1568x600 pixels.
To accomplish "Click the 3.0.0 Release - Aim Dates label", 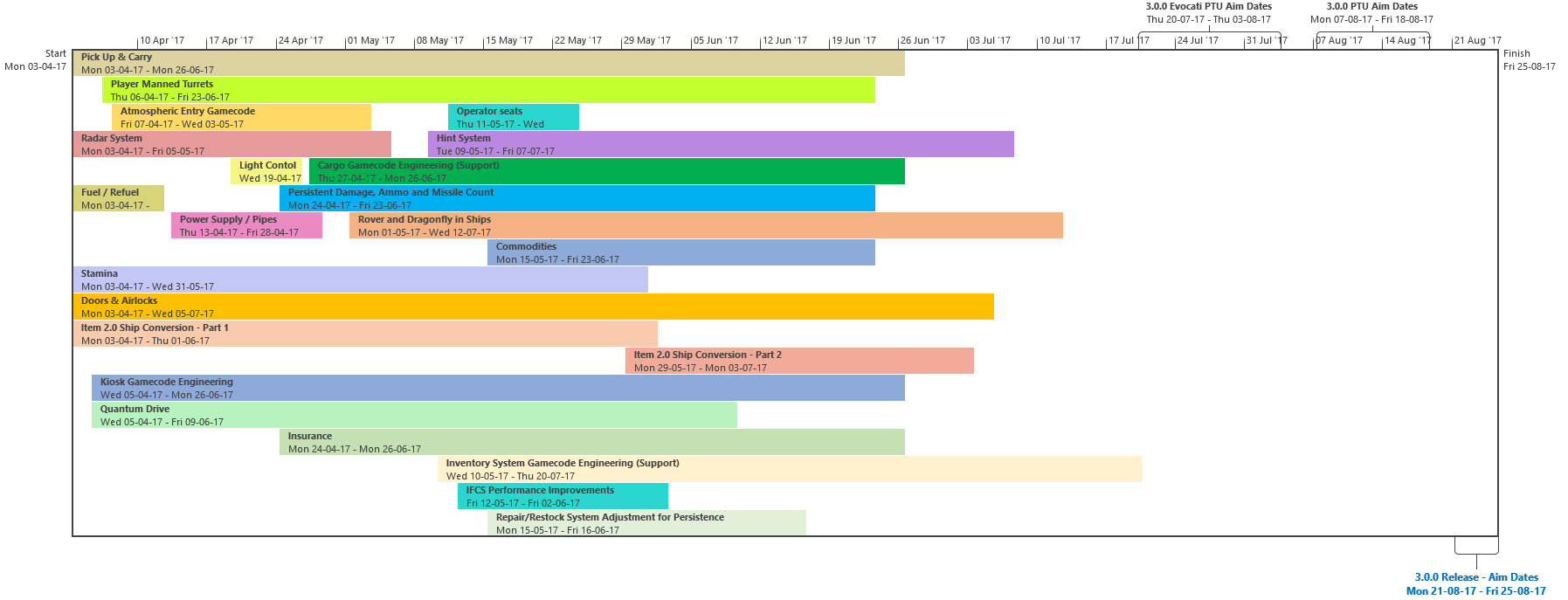I will tap(1476, 577).
